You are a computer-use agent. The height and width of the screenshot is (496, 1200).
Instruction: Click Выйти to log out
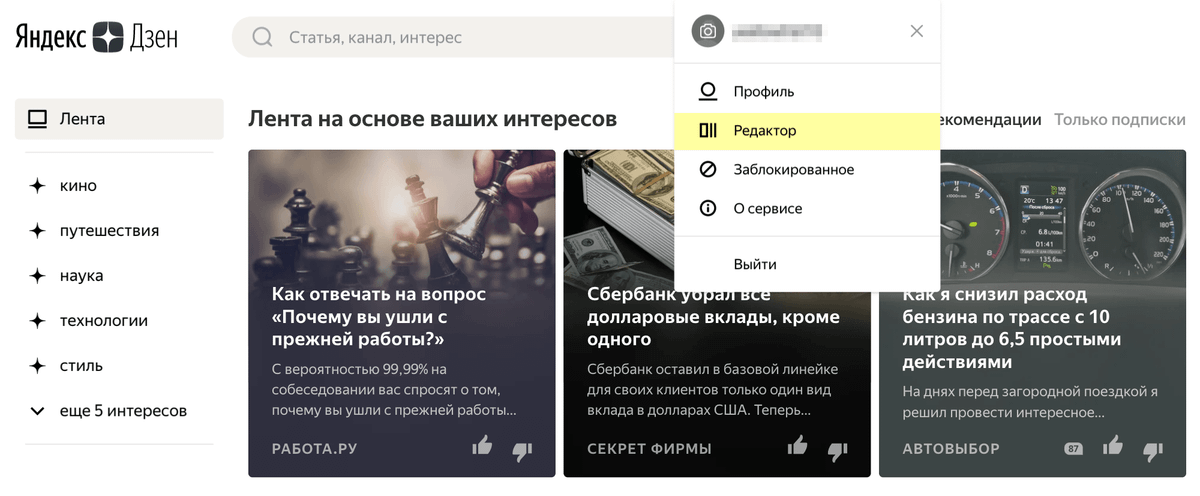[x=807, y=264]
